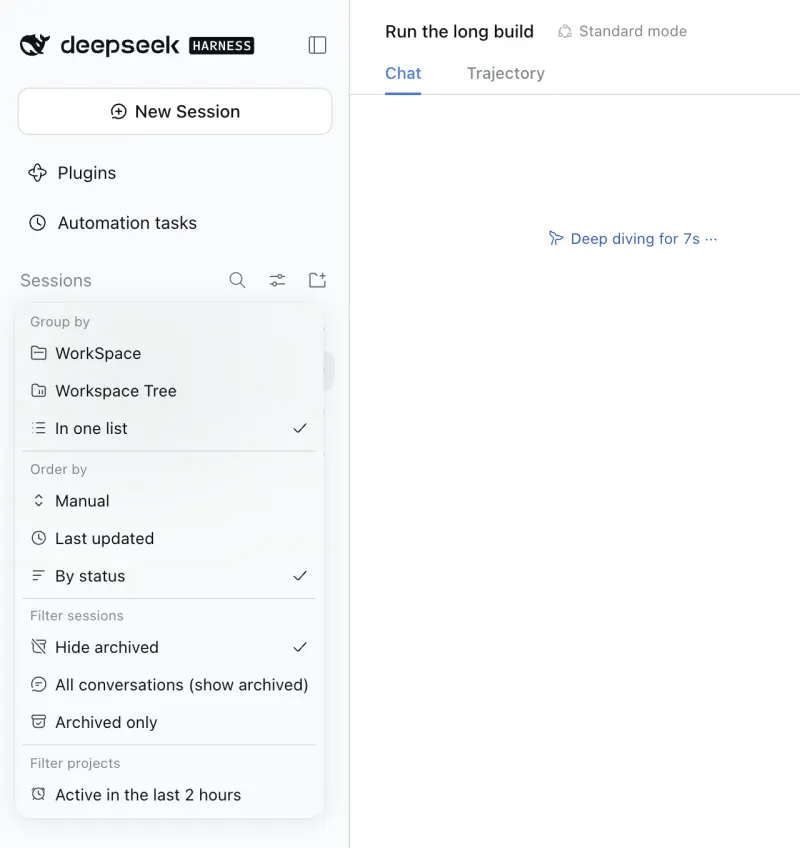800x848 pixels.
Task: Click the All conversations chat bubble icon
Action: (38, 685)
